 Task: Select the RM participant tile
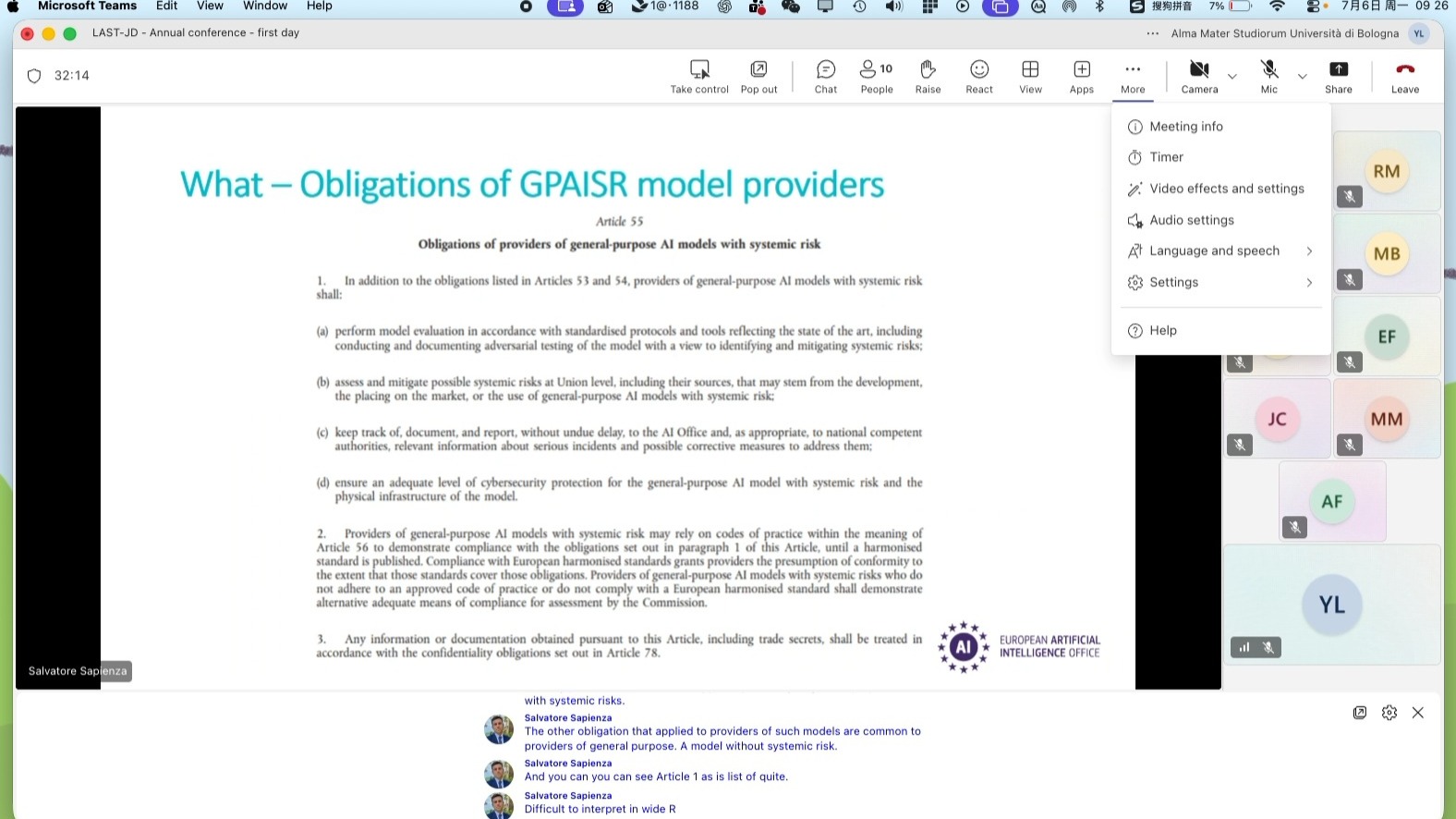tap(1387, 171)
